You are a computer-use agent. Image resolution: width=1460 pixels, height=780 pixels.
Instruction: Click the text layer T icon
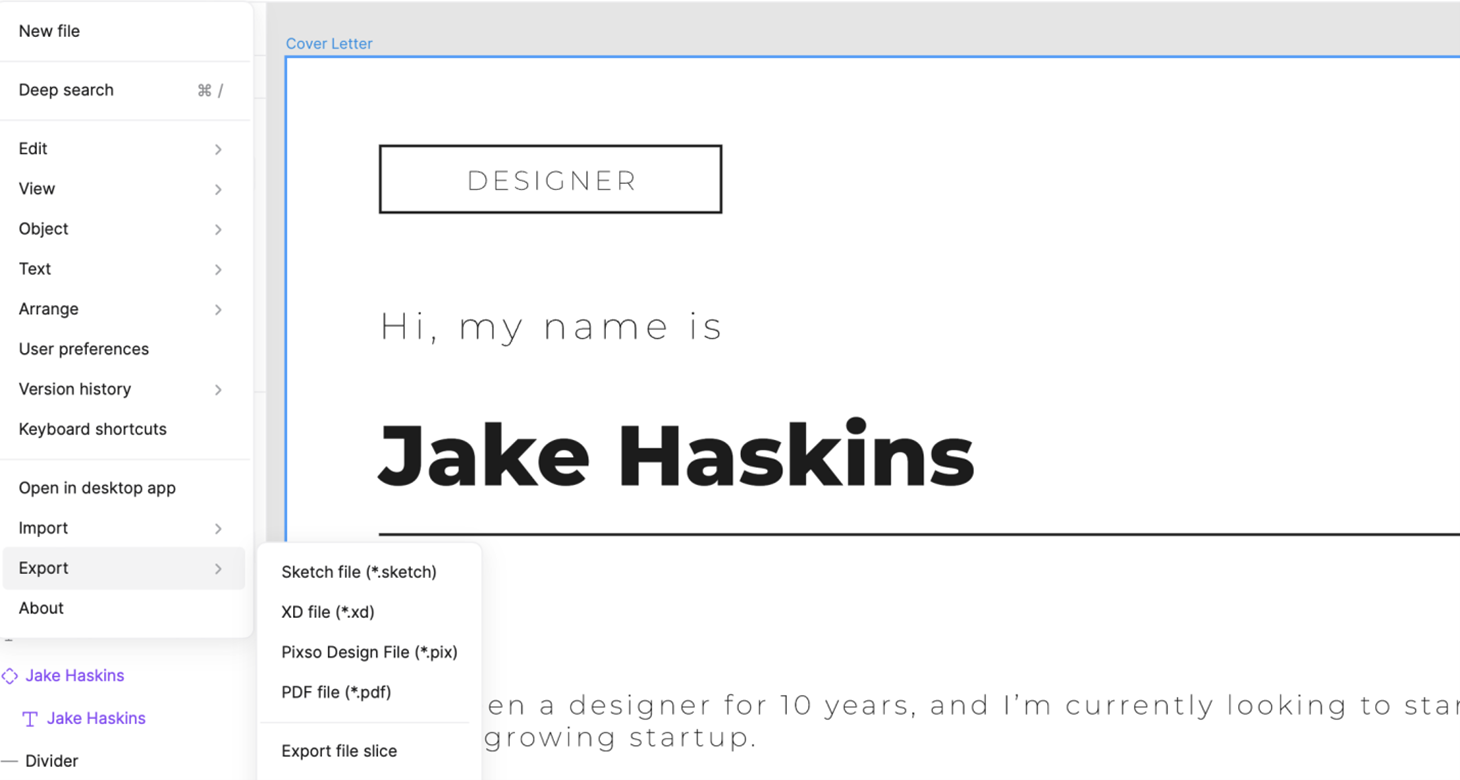click(30, 719)
